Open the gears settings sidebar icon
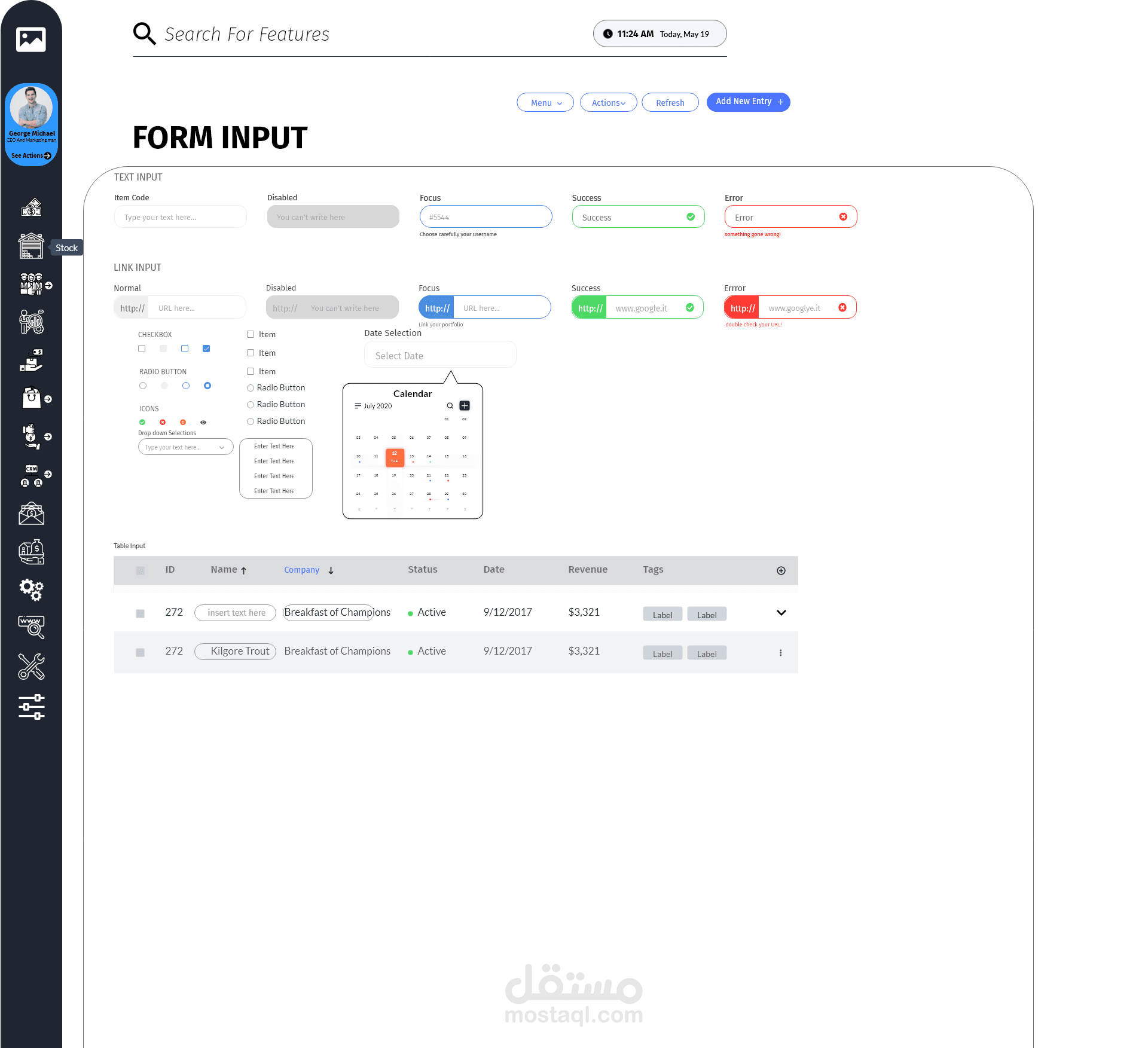1148x1048 pixels. pos(31,589)
